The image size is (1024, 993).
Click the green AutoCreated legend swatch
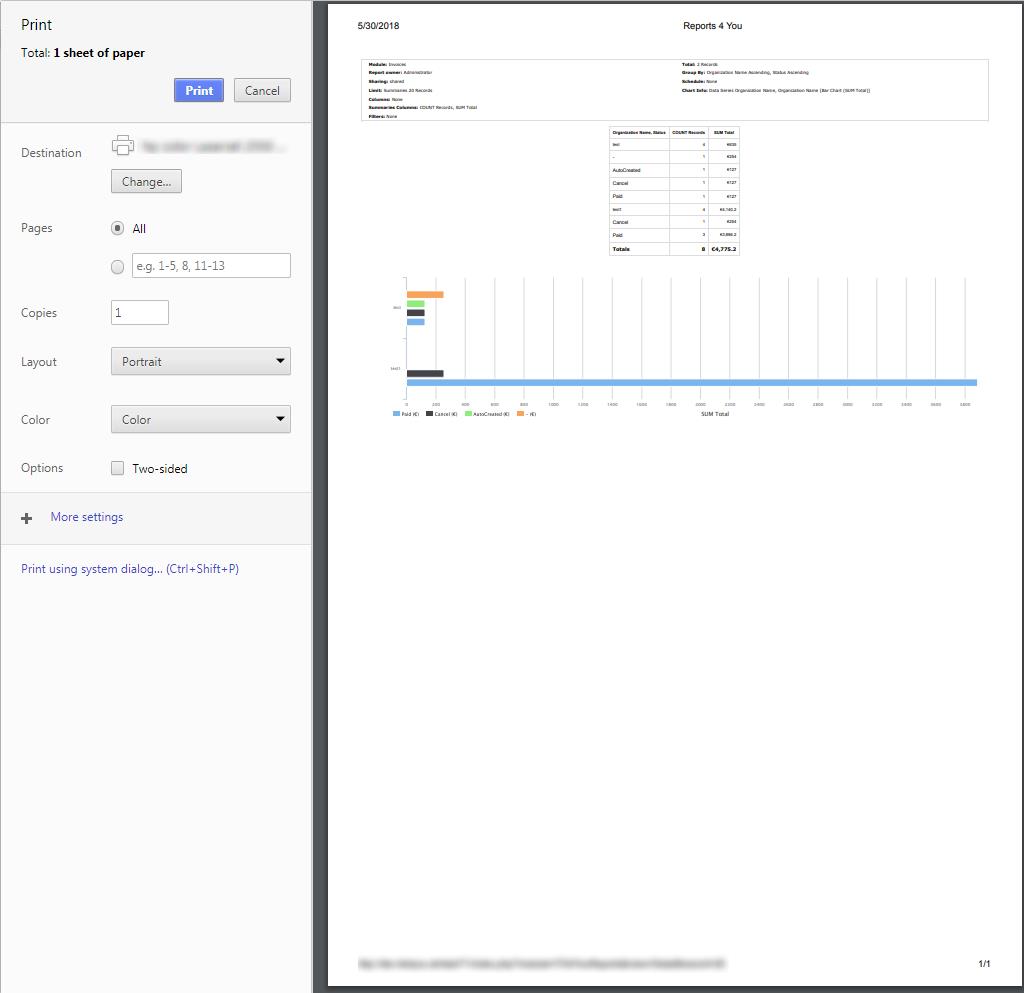pyautogui.click(x=468, y=414)
